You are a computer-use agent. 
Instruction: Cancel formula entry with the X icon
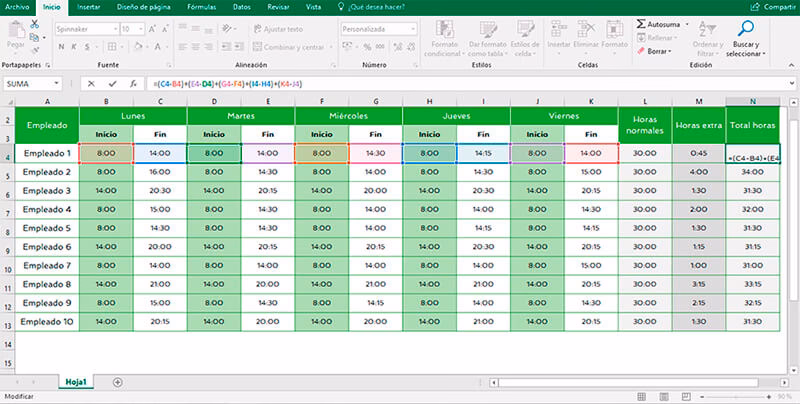(x=91, y=84)
